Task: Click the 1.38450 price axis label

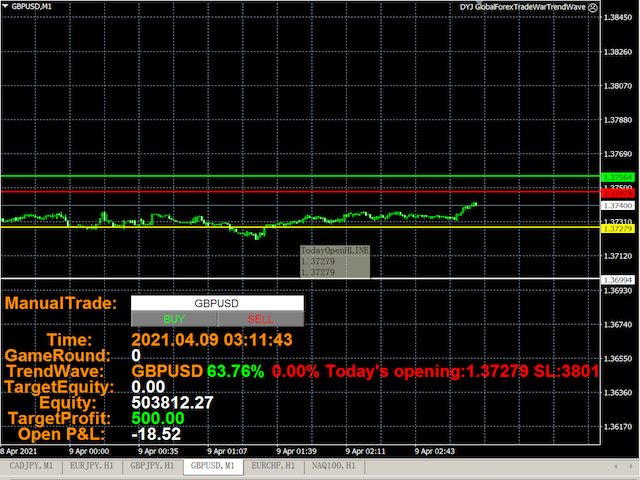Action: (x=618, y=18)
